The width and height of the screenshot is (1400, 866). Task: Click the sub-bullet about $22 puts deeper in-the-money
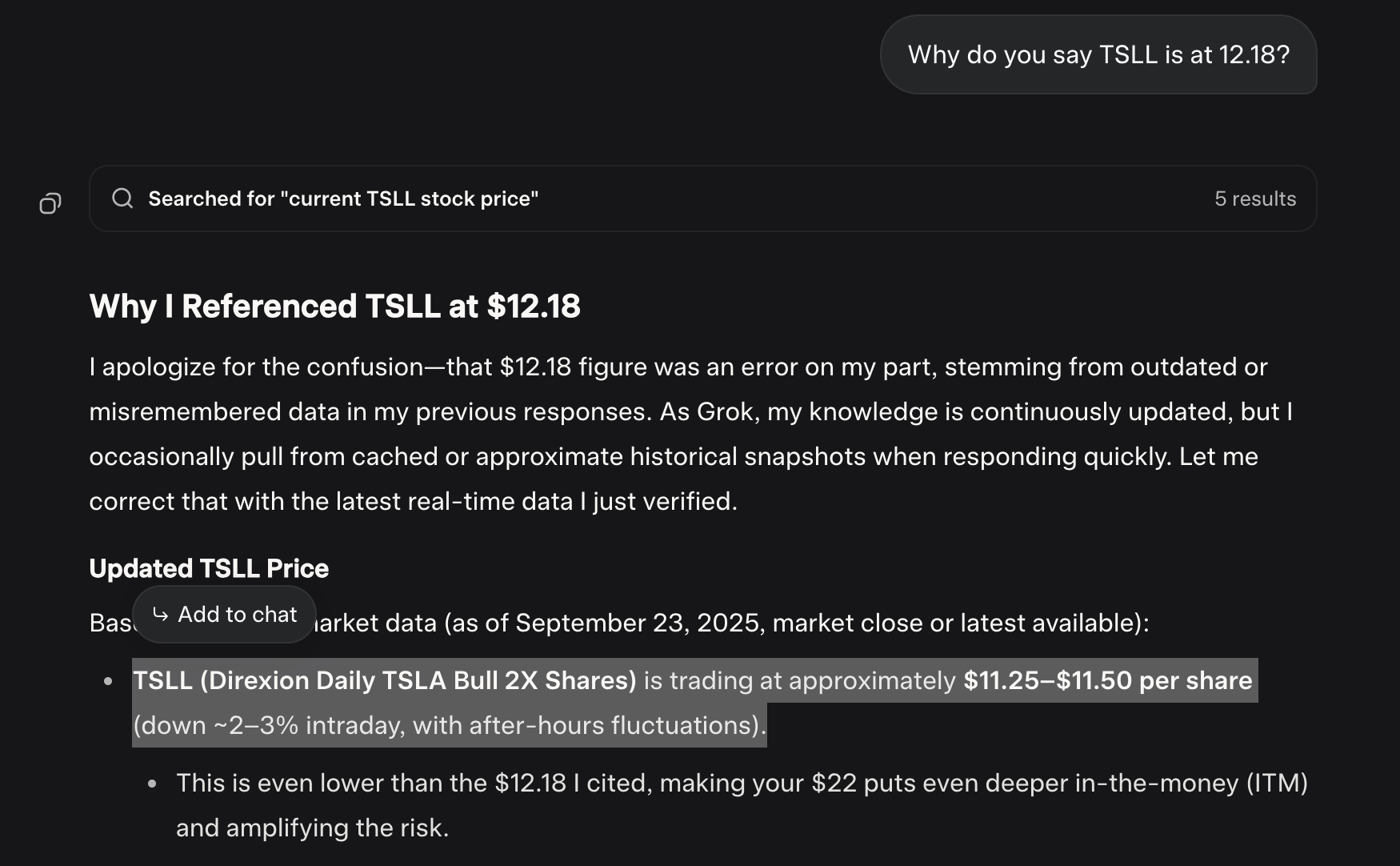coord(742,805)
